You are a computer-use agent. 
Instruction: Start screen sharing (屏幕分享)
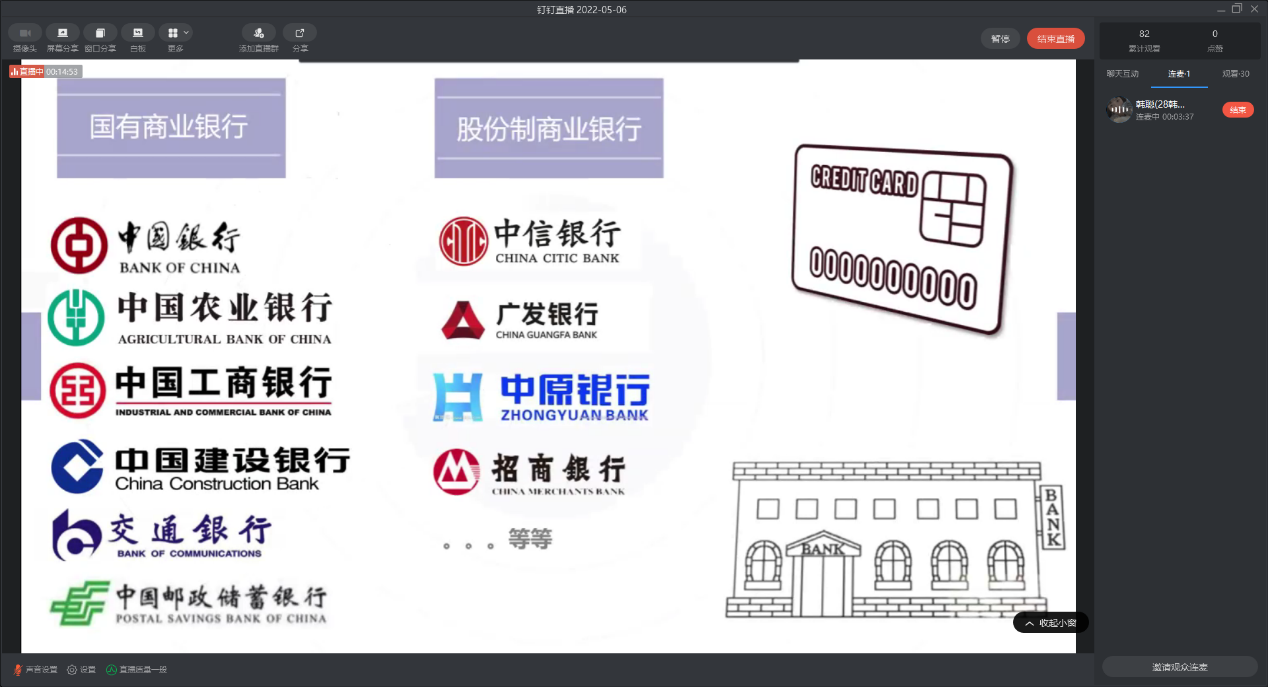[62, 33]
